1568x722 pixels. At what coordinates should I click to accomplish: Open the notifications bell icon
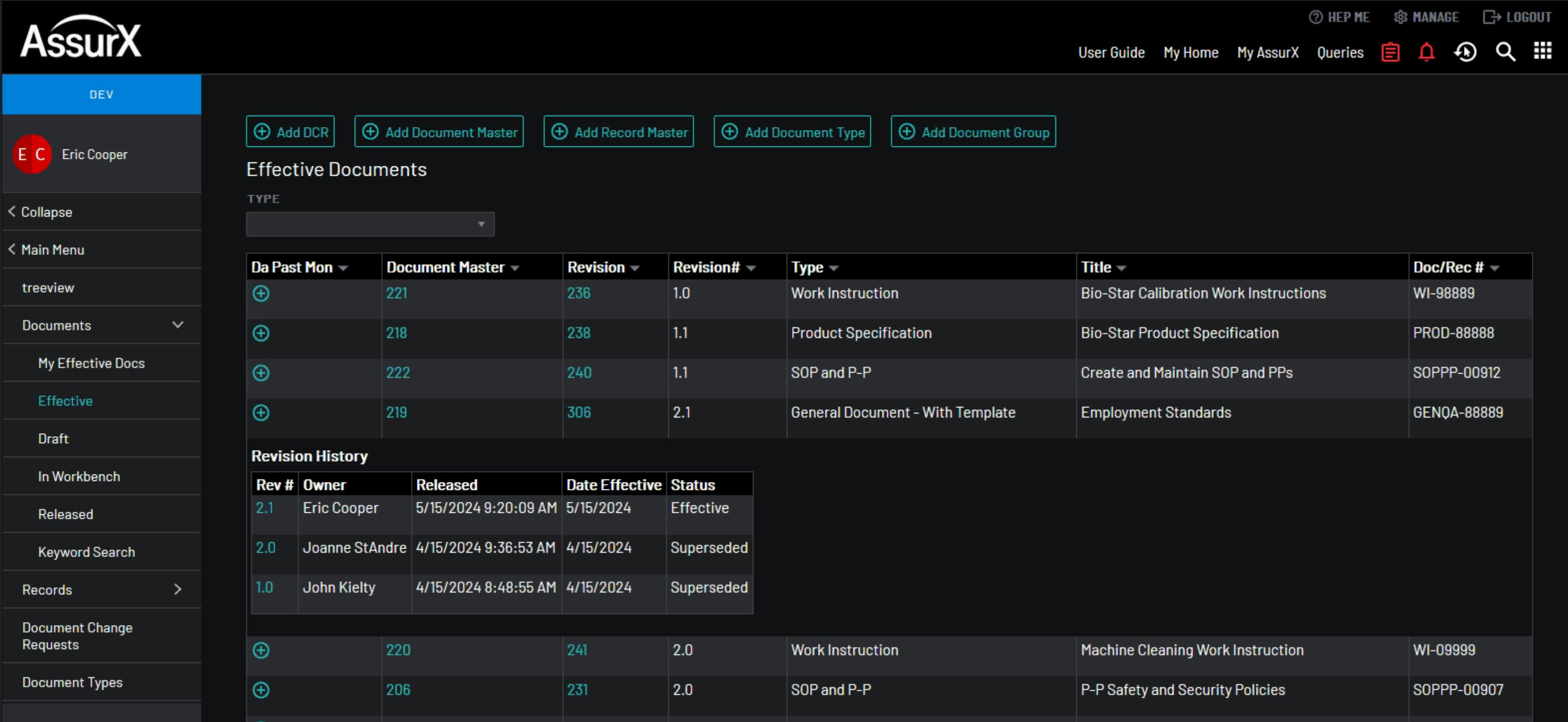point(1426,52)
